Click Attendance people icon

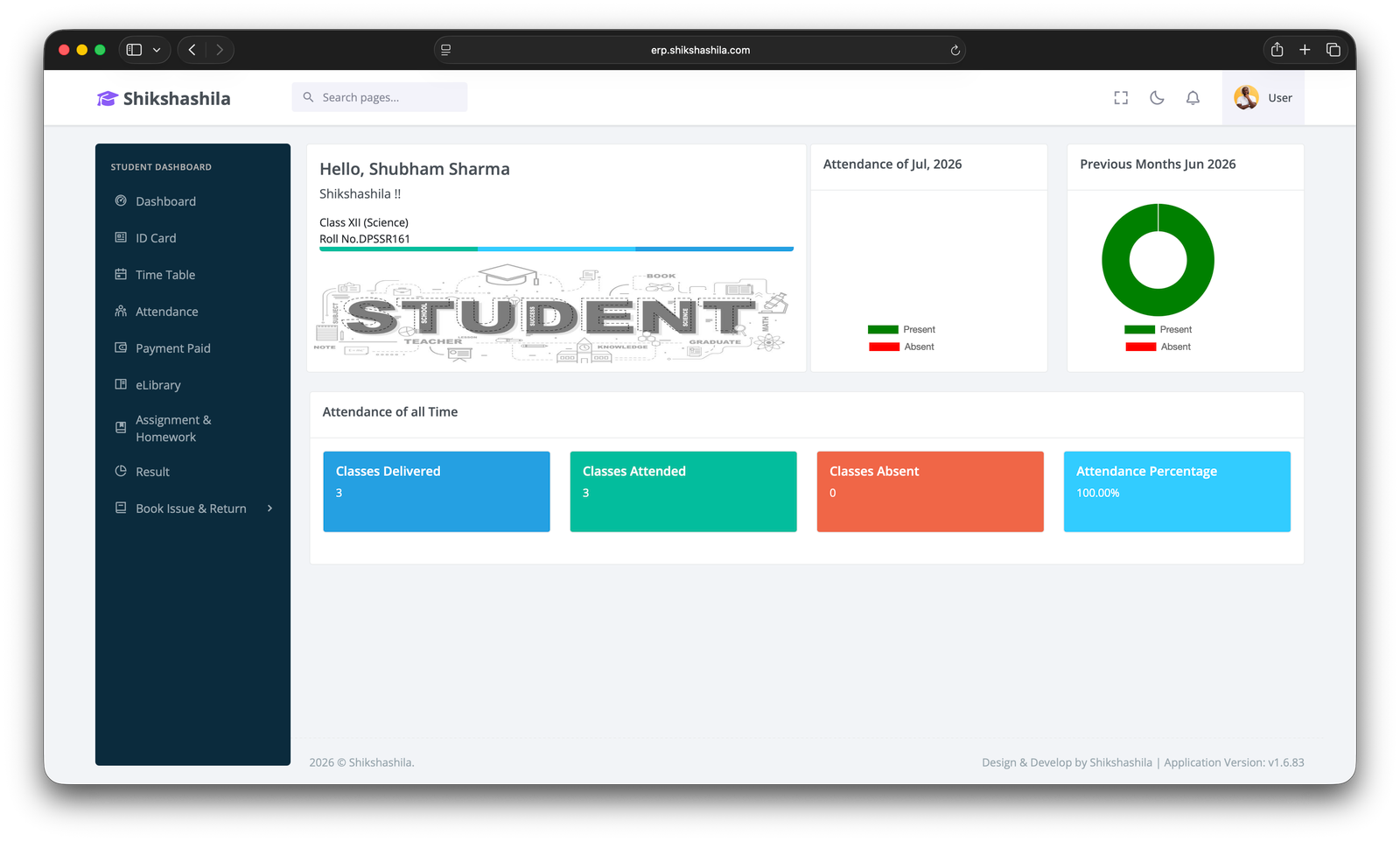pyautogui.click(x=121, y=311)
